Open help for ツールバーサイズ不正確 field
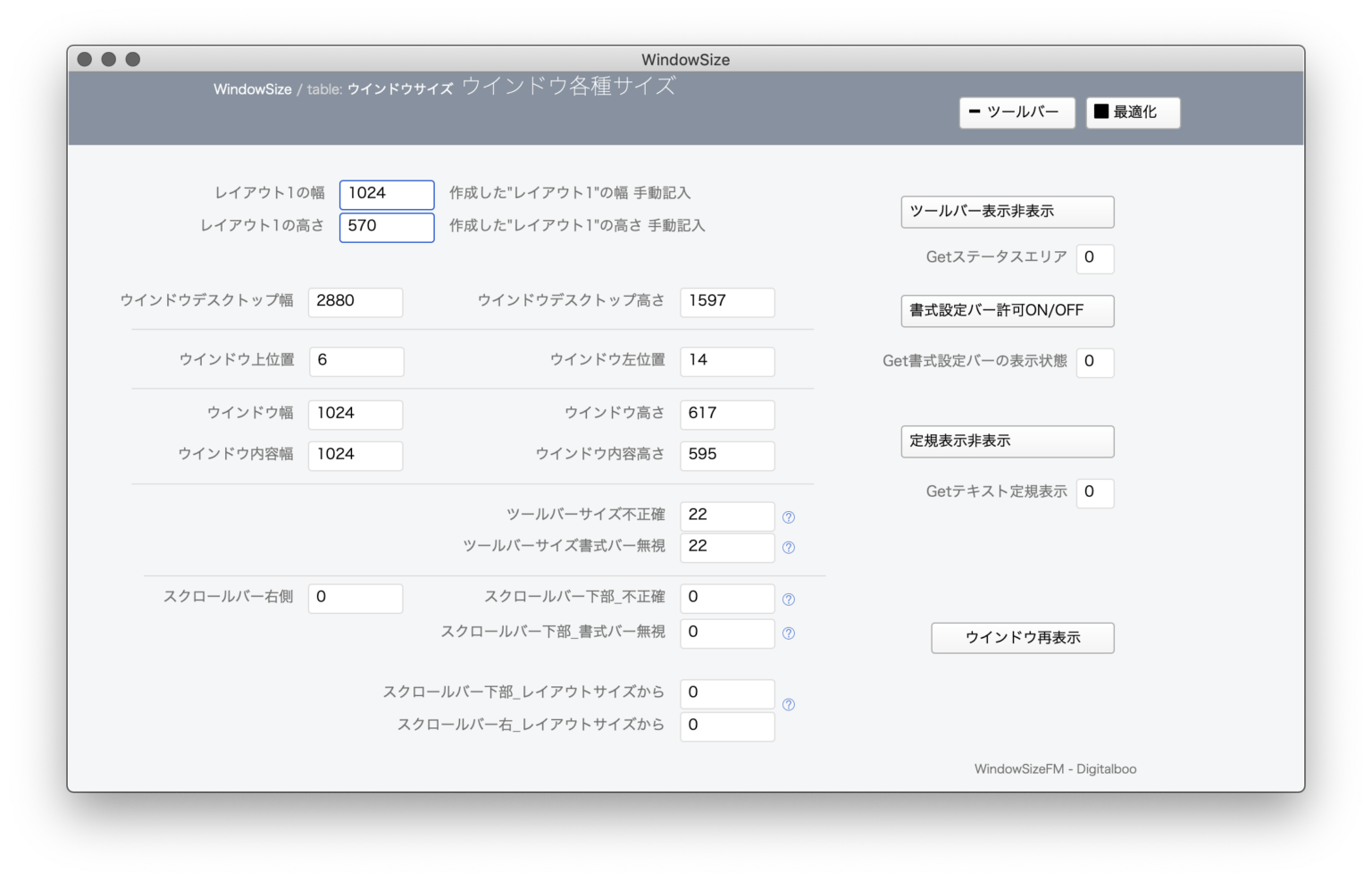The height and width of the screenshot is (881, 1372). pyautogui.click(x=789, y=516)
